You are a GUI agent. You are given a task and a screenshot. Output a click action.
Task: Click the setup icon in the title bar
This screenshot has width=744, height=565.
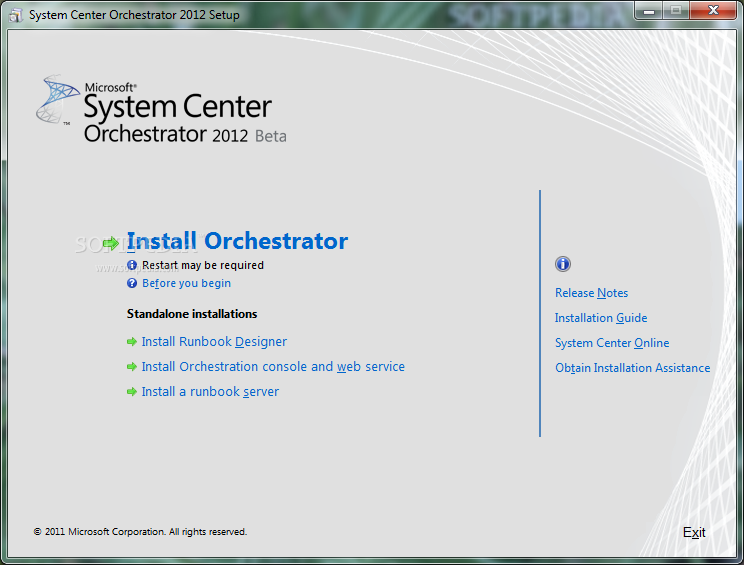tap(16, 15)
